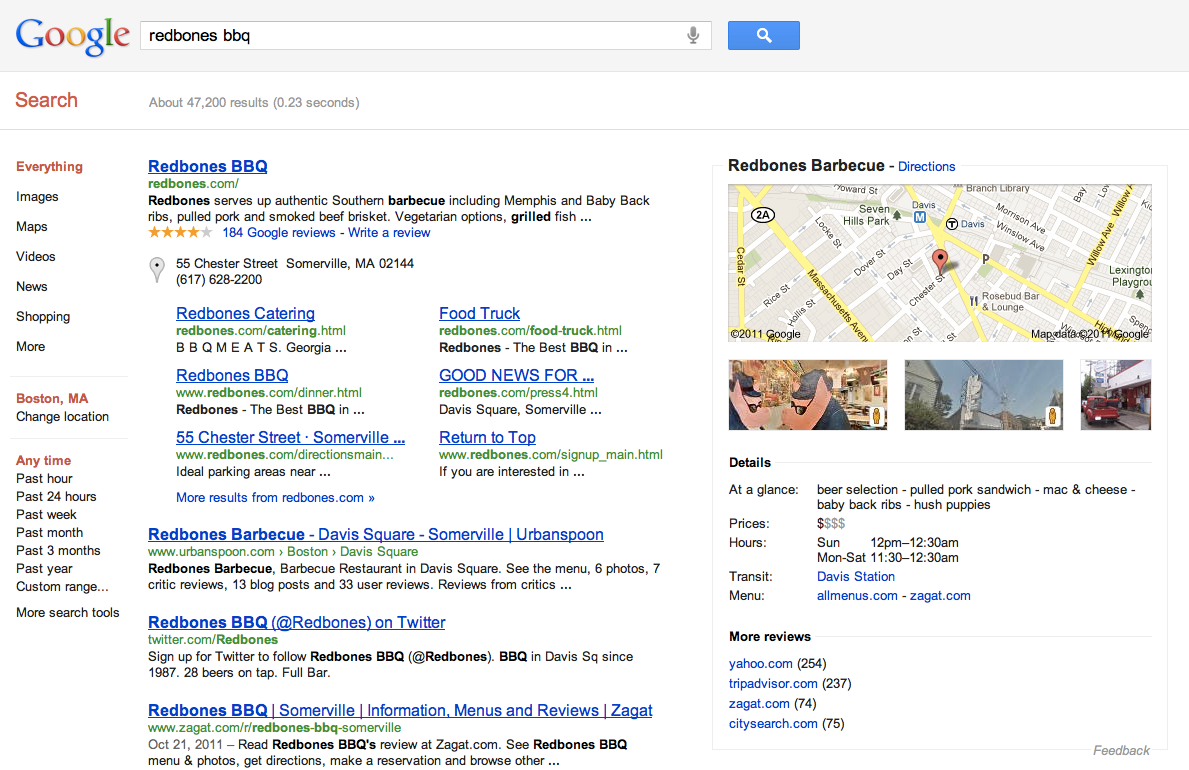Viewport: 1189px width, 770px height.
Task: Open the third street view thumbnail with red truck
Action: pos(1116,395)
